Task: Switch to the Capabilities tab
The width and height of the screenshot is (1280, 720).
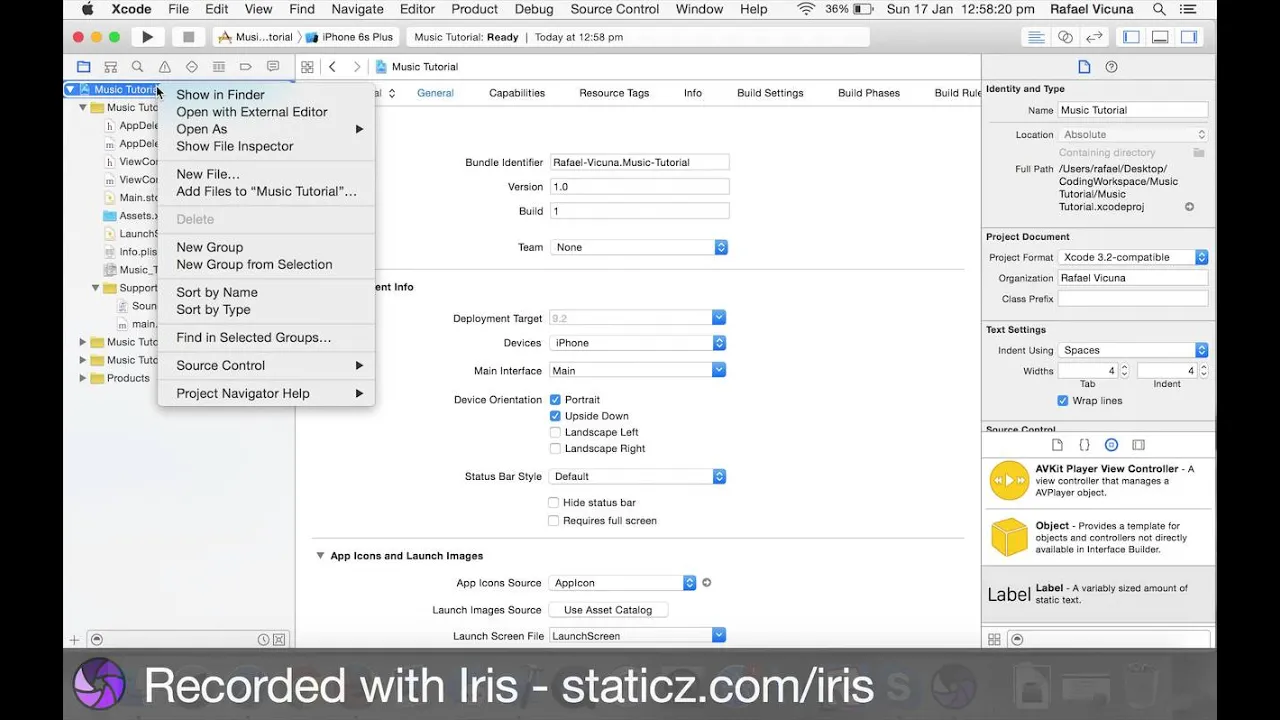Action: 517,93
